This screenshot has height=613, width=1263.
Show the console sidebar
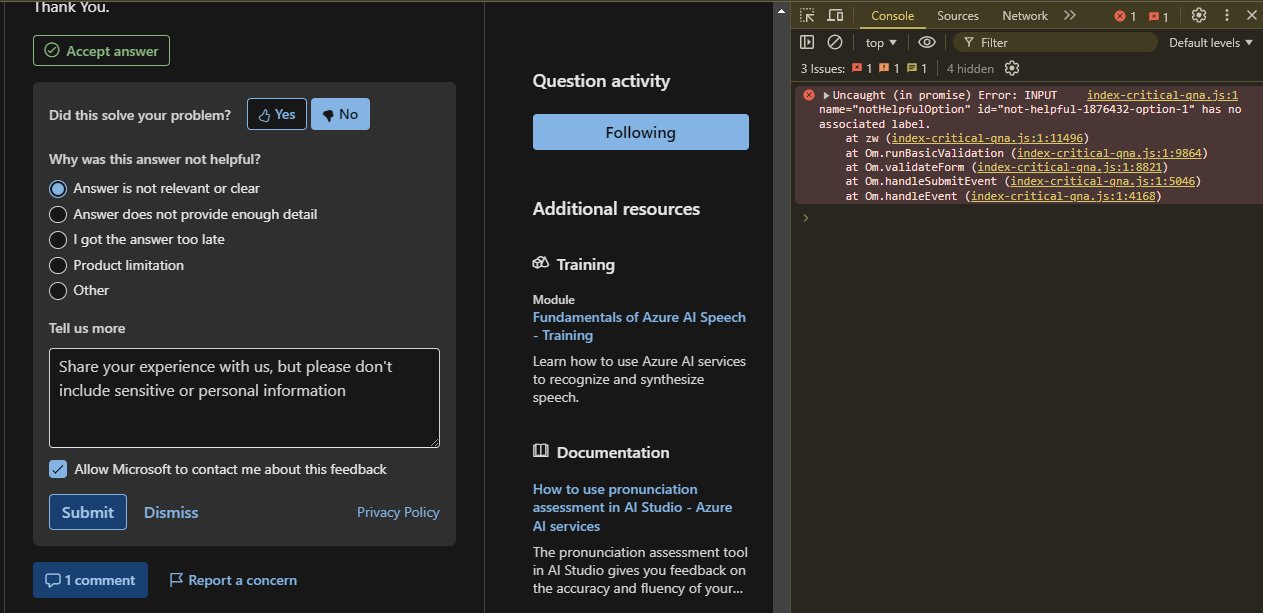pyautogui.click(x=807, y=42)
